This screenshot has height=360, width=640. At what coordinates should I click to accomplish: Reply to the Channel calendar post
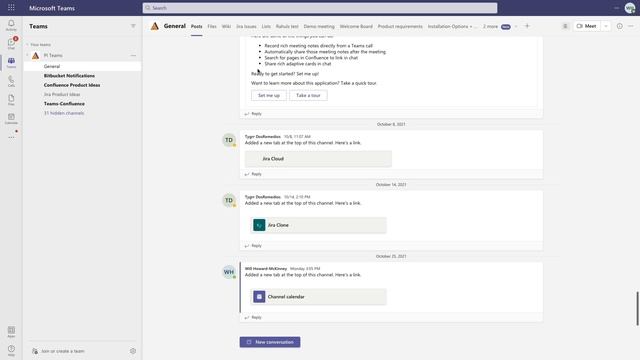pos(253,317)
